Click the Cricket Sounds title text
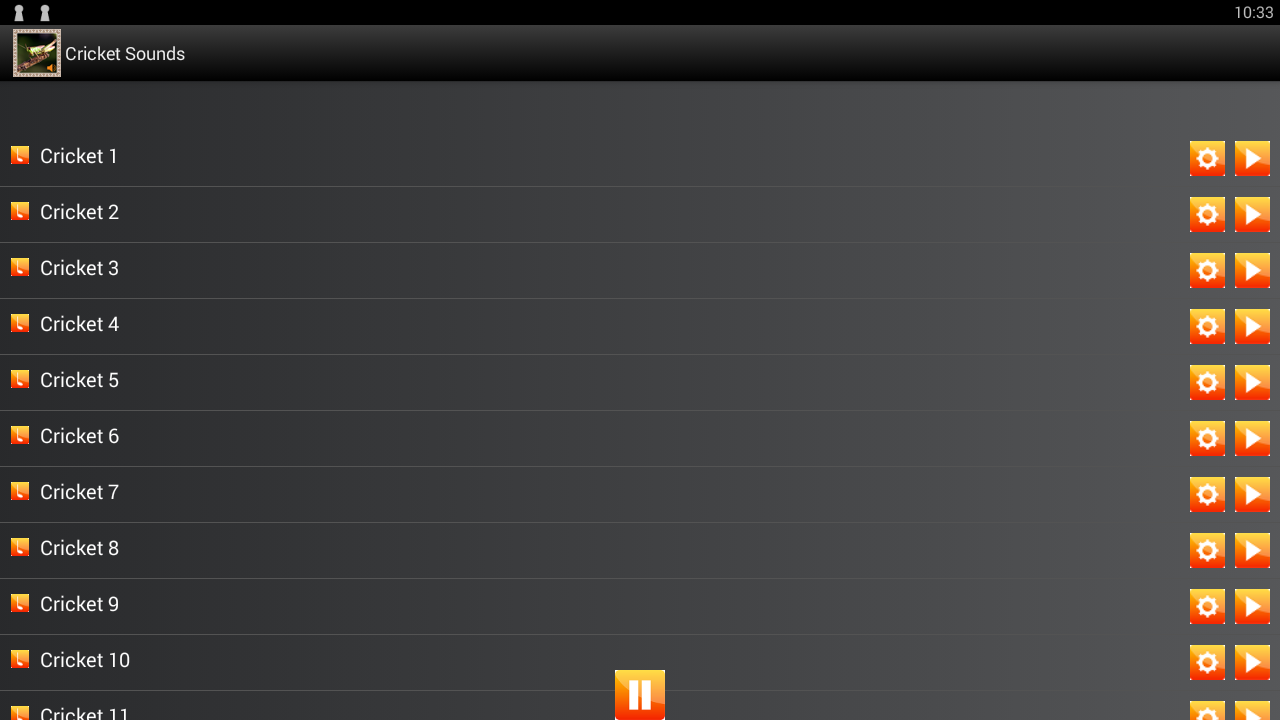Image resolution: width=1280 pixels, height=720 pixels. tap(125, 54)
